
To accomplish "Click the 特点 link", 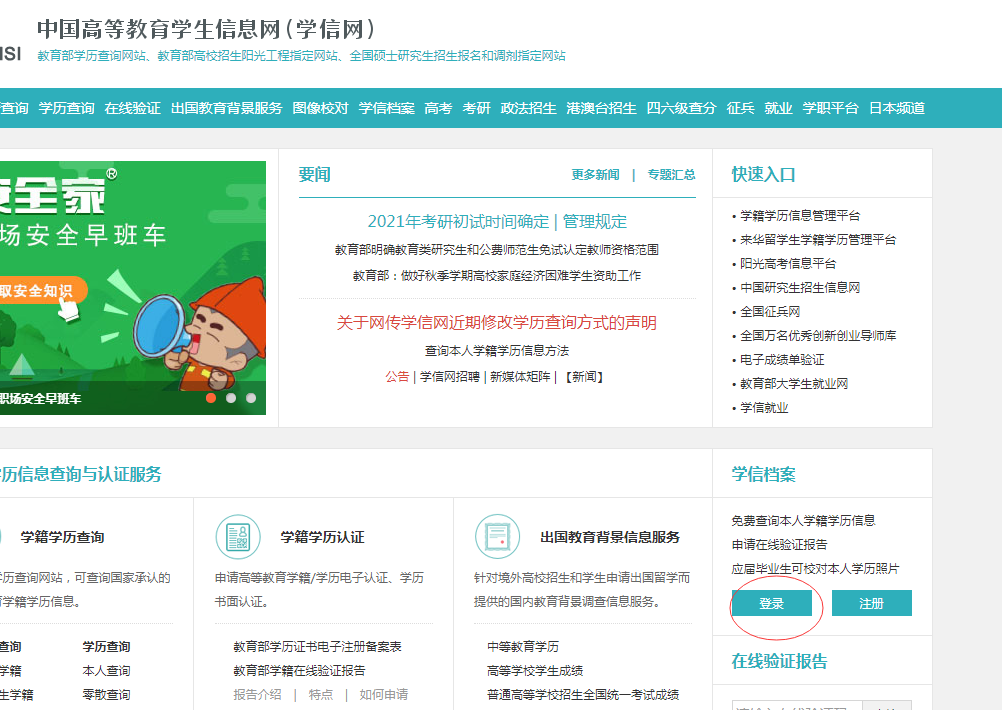I will click(321, 695).
